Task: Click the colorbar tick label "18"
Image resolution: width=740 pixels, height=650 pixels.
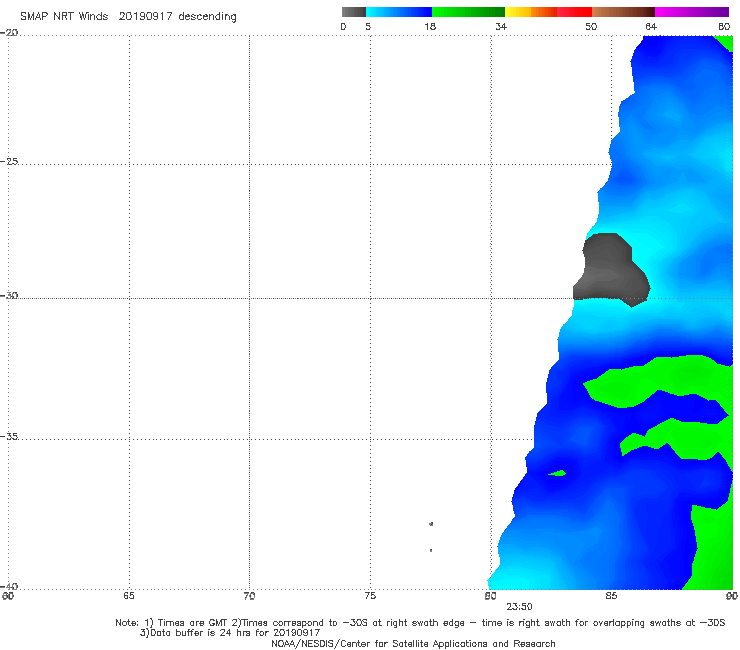Action: (x=430, y=27)
